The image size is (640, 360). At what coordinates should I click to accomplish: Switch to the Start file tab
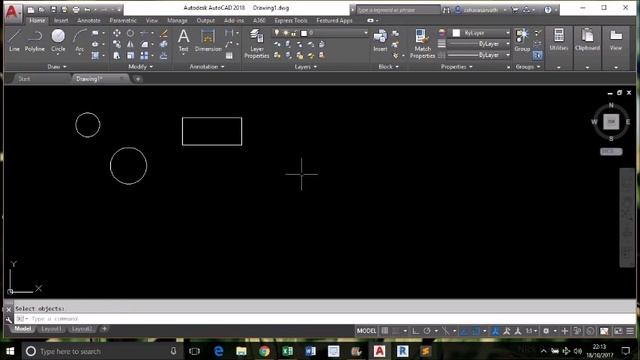(24, 79)
